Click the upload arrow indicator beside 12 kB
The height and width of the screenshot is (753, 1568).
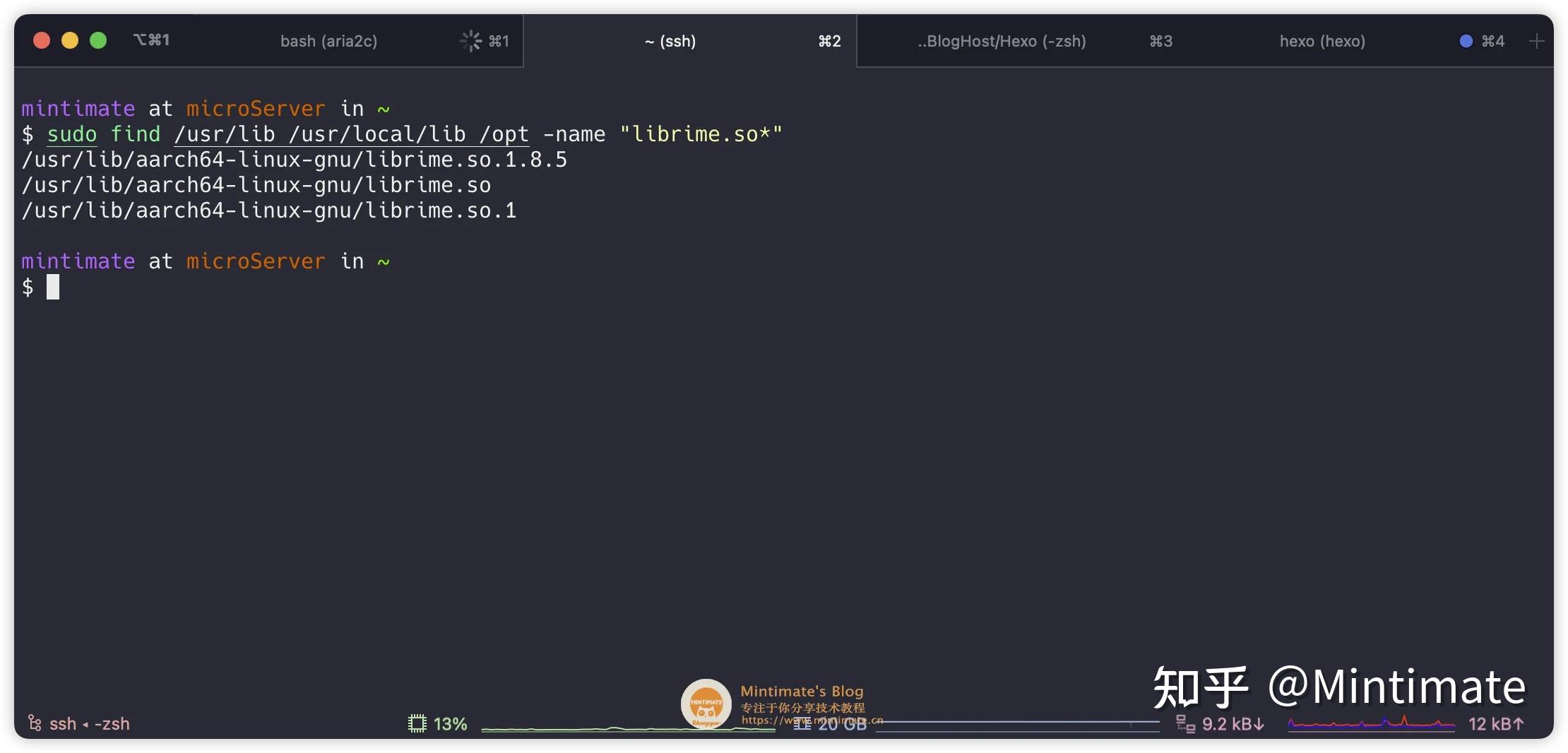coord(1520,723)
